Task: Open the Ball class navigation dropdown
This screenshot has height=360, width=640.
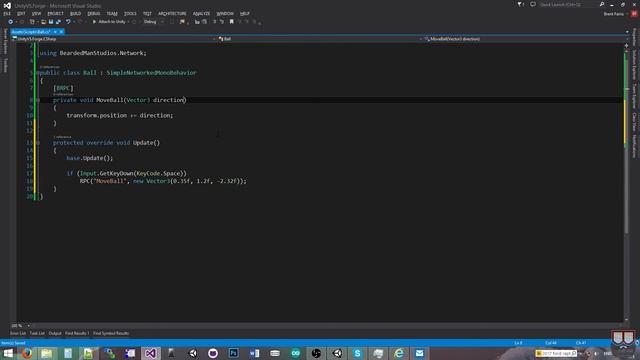Action: (320, 39)
